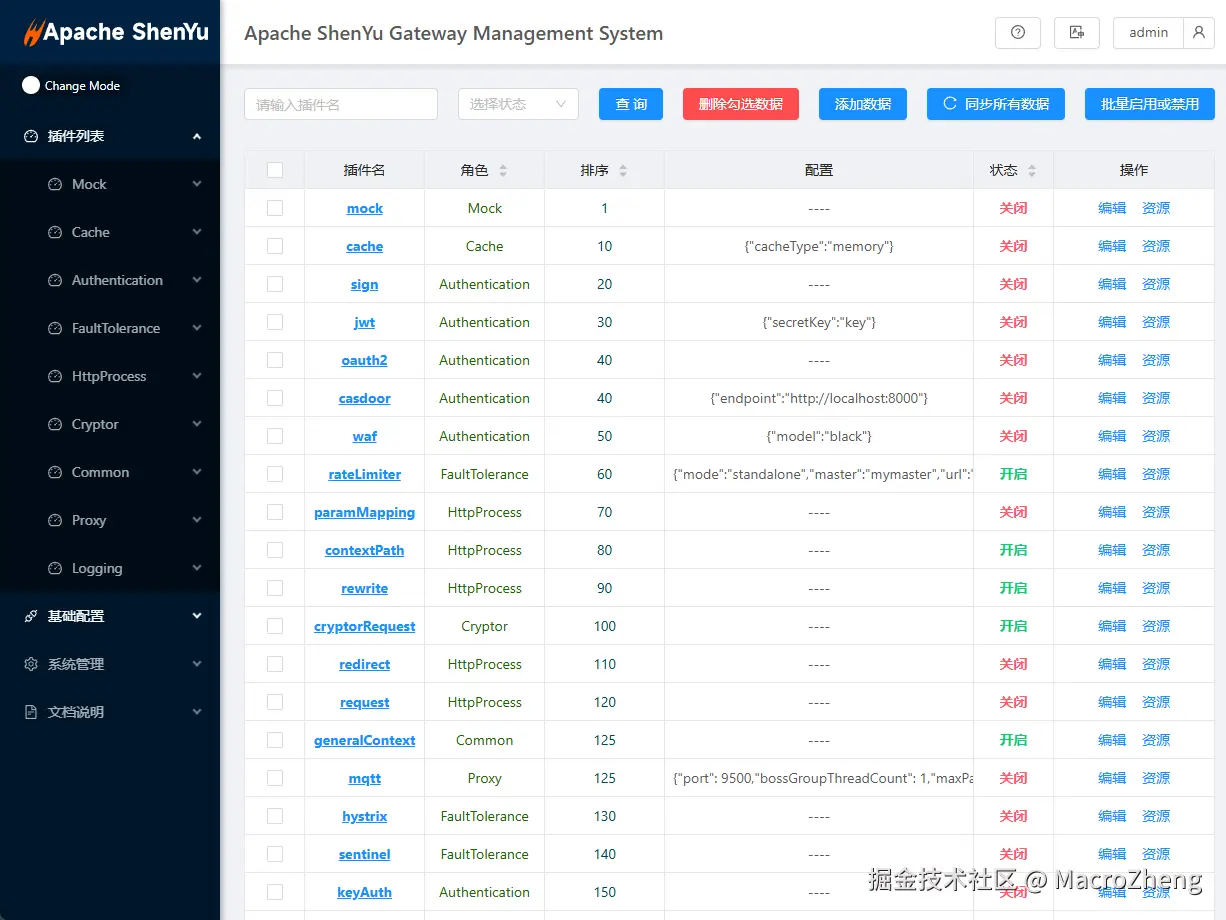Click the 查询 search button
The height and width of the screenshot is (920, 1226).
coord(631,104)
